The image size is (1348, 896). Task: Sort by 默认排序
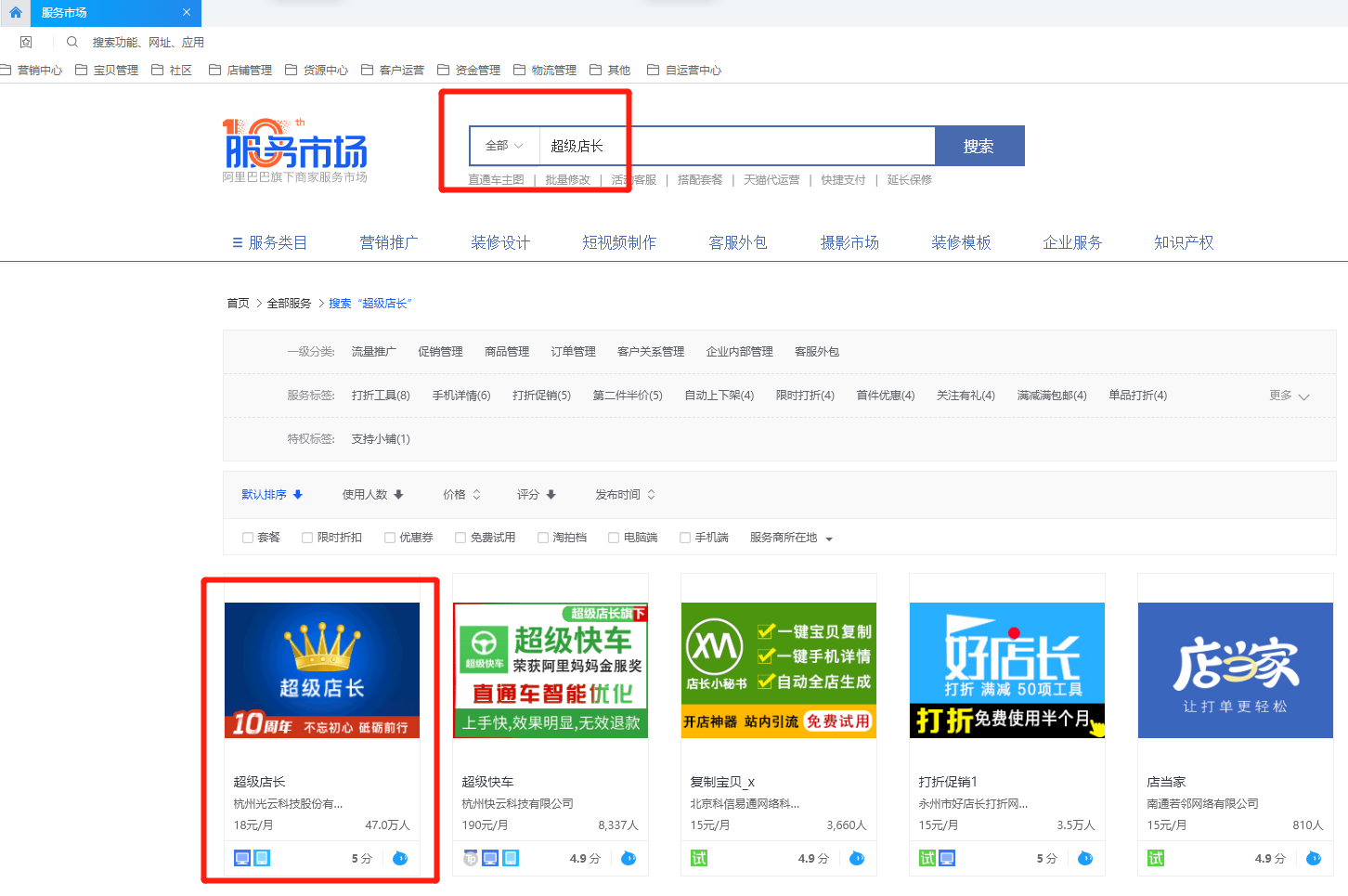pos(272,495)
